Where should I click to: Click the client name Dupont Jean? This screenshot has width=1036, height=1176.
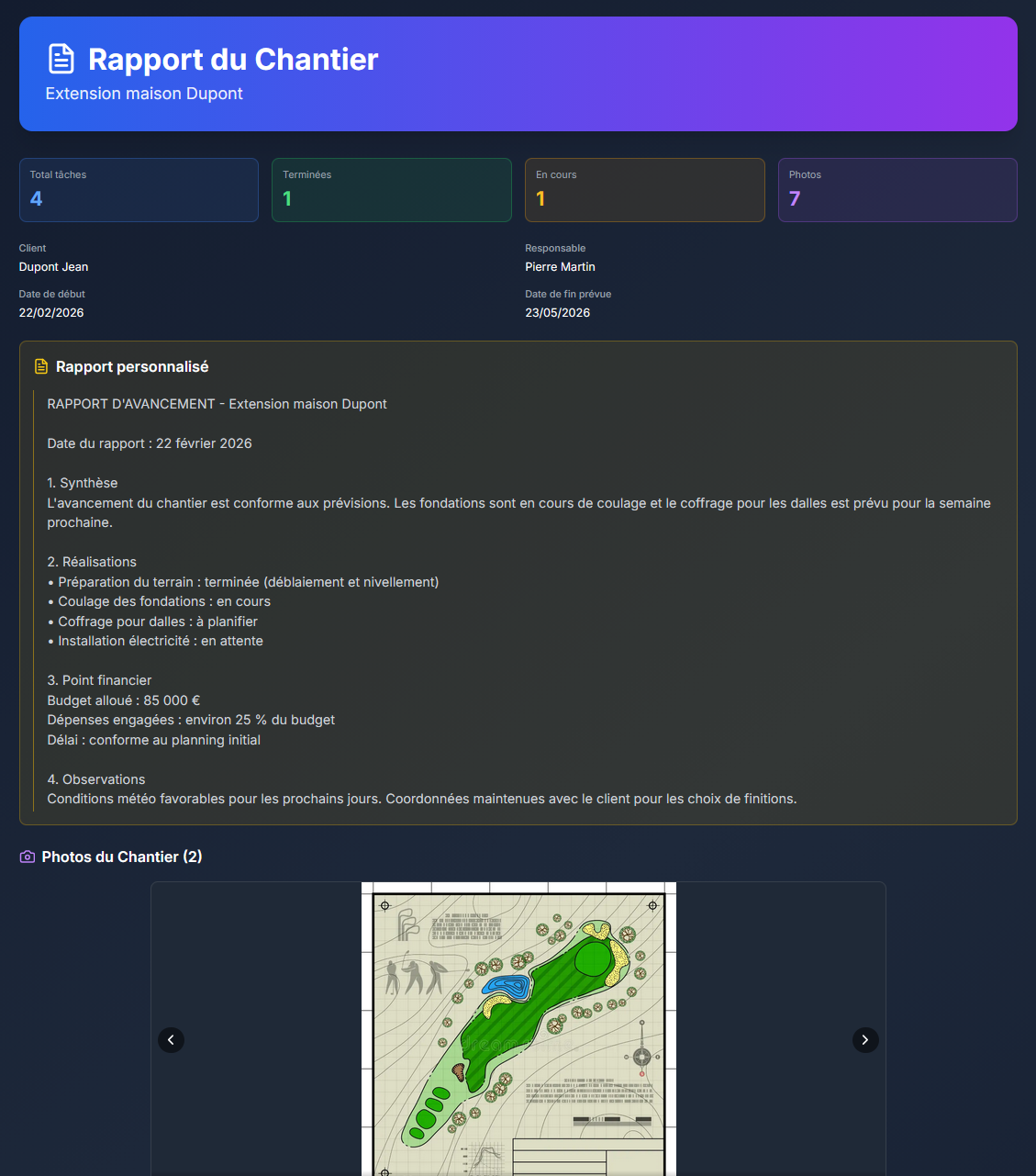[54, 267]
